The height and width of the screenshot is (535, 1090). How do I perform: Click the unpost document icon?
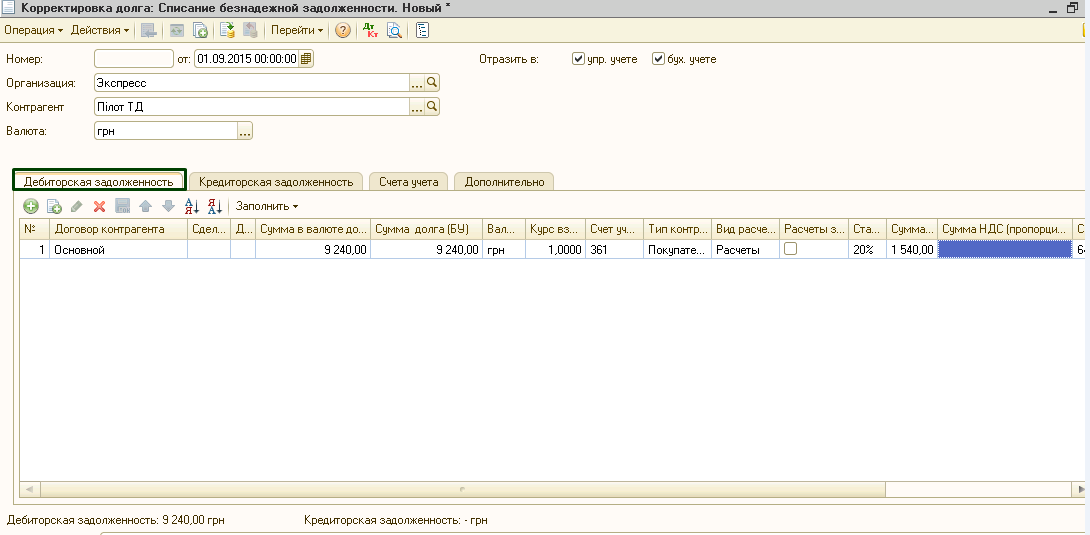pyautogui.click(x=250, y=31)
